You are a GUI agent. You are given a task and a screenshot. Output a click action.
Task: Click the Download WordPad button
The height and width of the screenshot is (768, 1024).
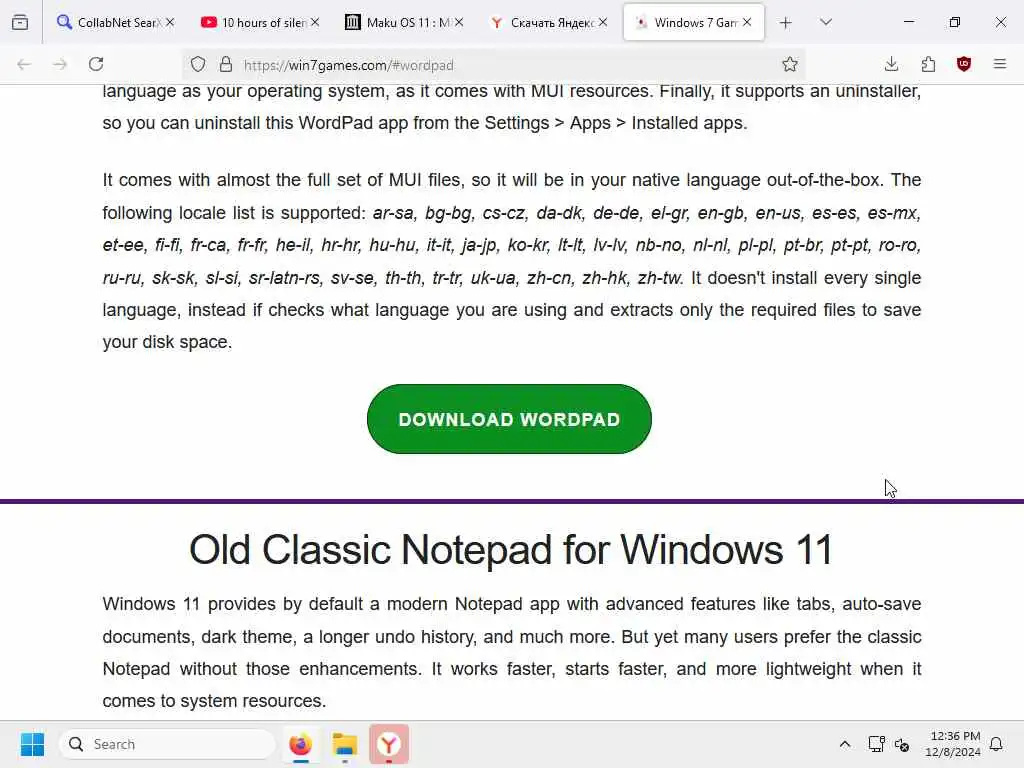pos(509,419)
